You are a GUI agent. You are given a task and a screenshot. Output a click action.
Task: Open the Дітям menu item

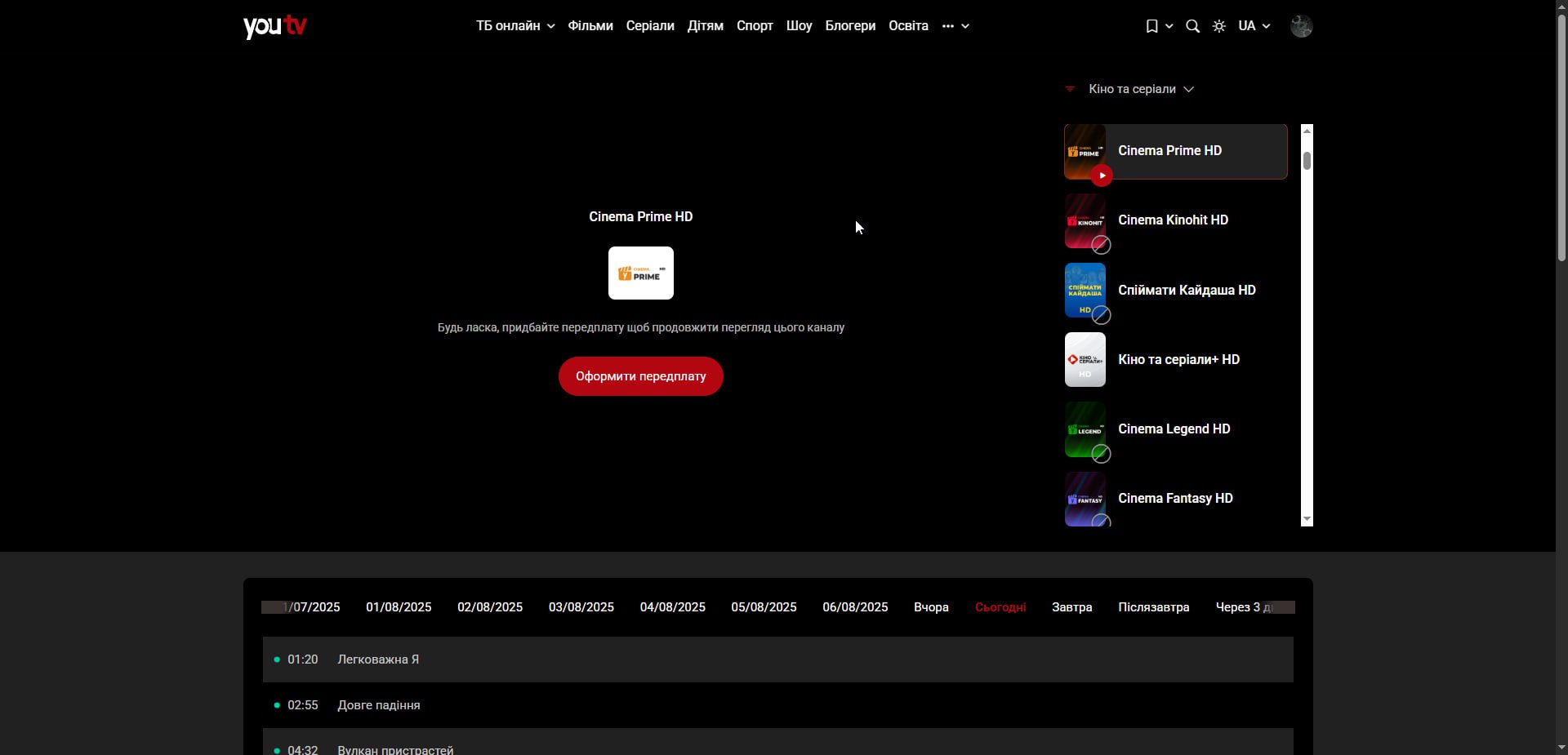point(706,26)
